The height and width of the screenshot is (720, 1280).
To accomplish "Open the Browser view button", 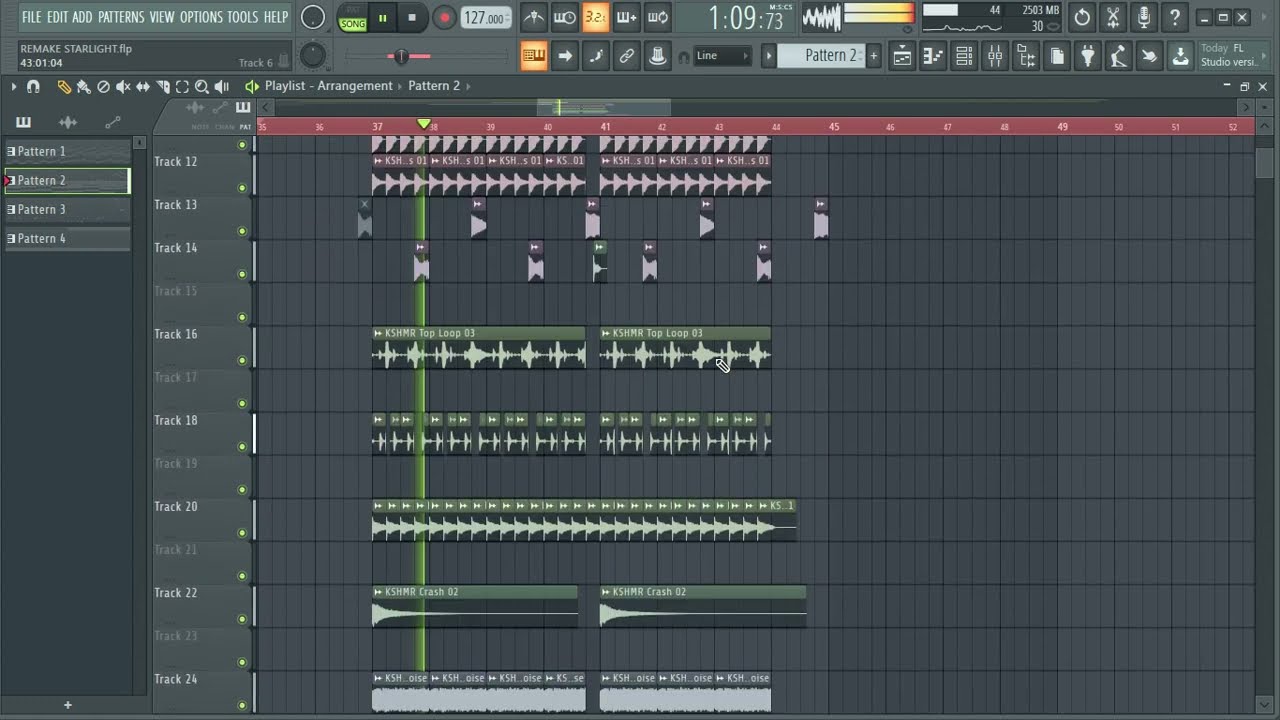I will (1026, 57).
